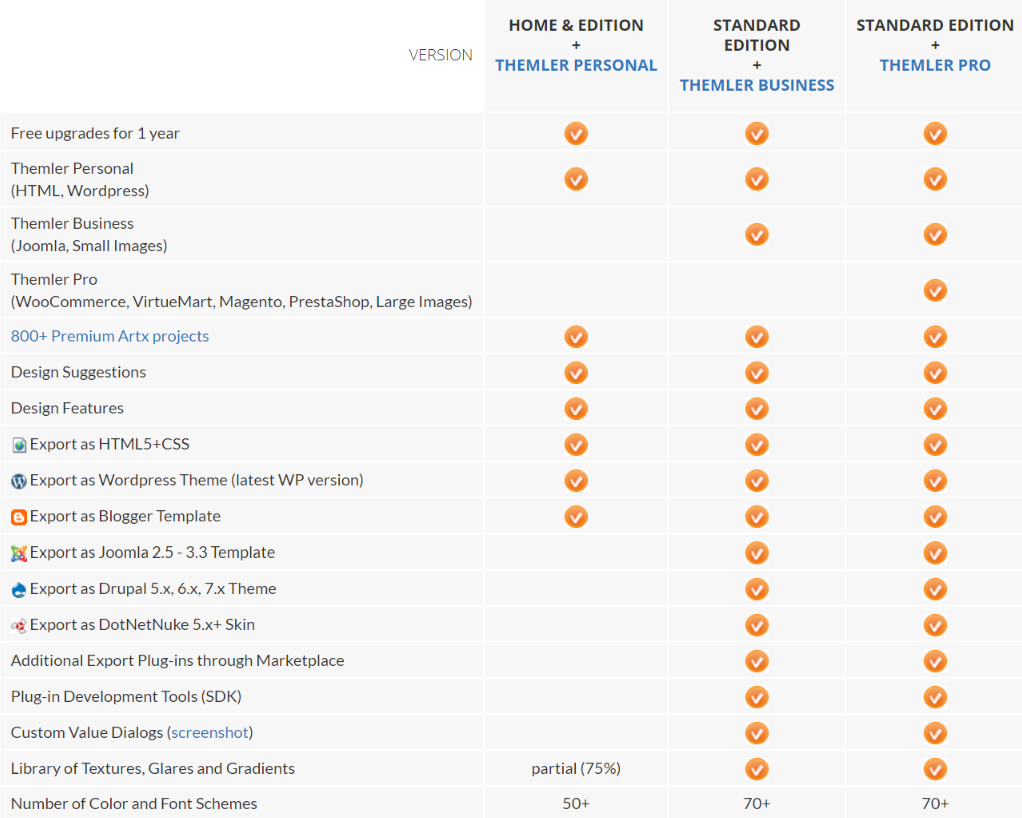Click the orange Blogger icon
Screen dimensions: 1022x818
19,517
